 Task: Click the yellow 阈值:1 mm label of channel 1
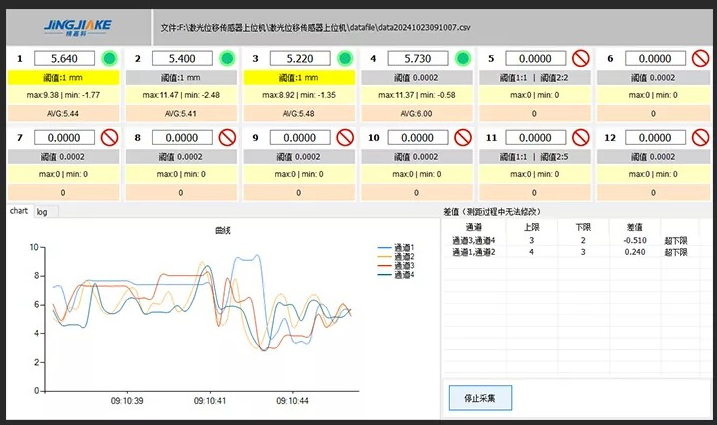point(63,77)
